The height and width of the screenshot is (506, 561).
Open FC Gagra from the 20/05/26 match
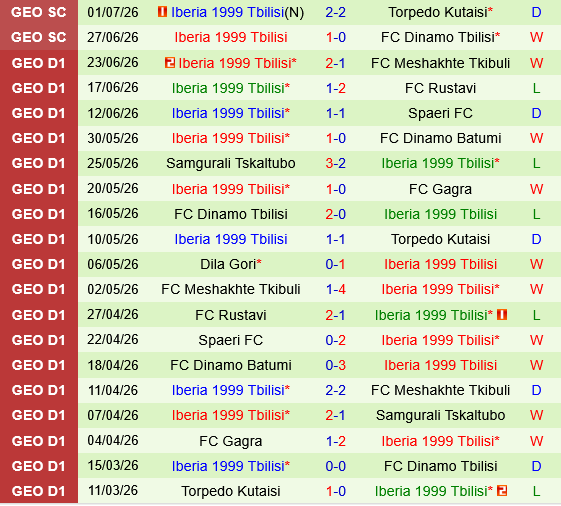[x=440, y=189]
